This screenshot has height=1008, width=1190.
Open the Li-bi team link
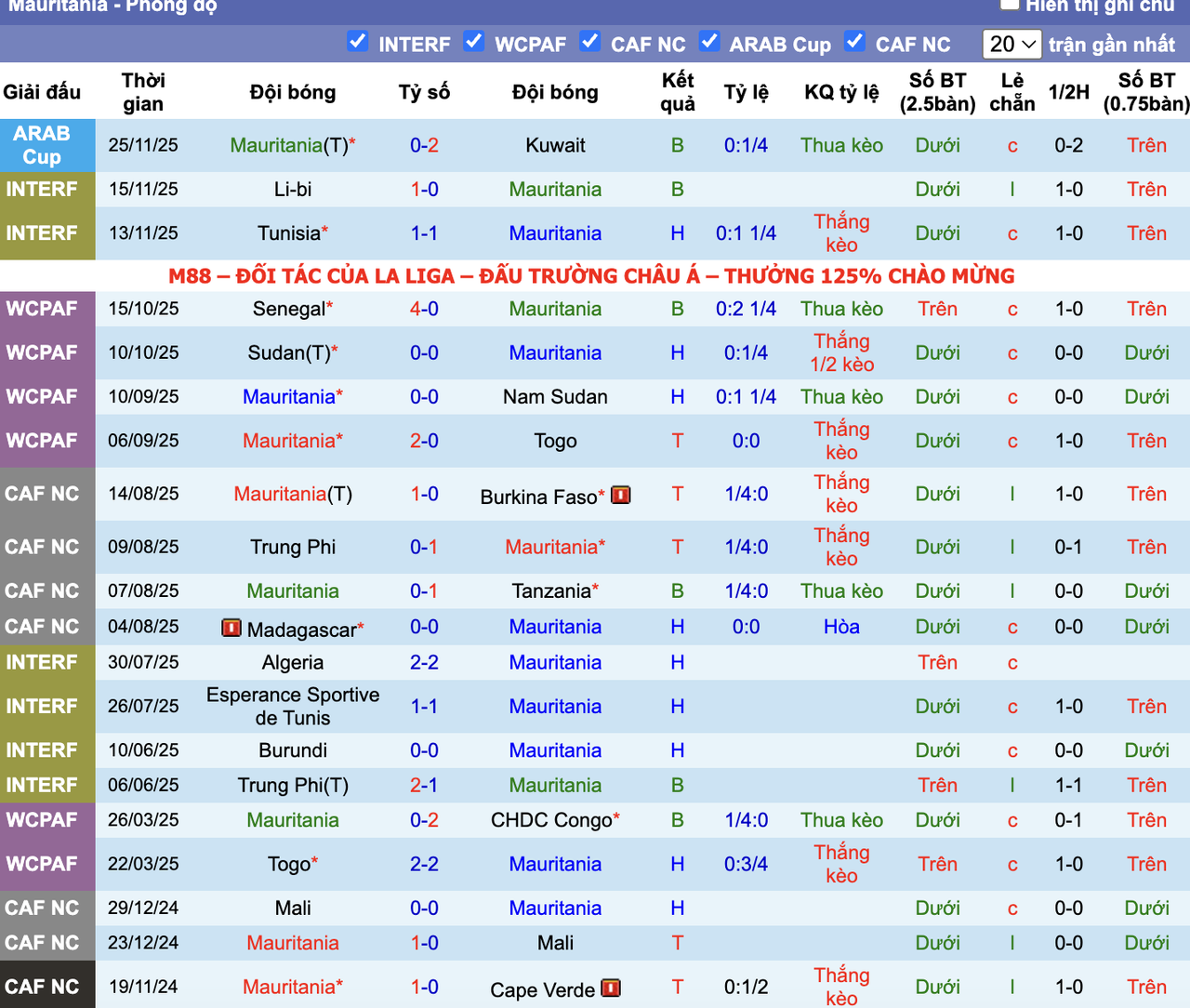coord(293,189)
